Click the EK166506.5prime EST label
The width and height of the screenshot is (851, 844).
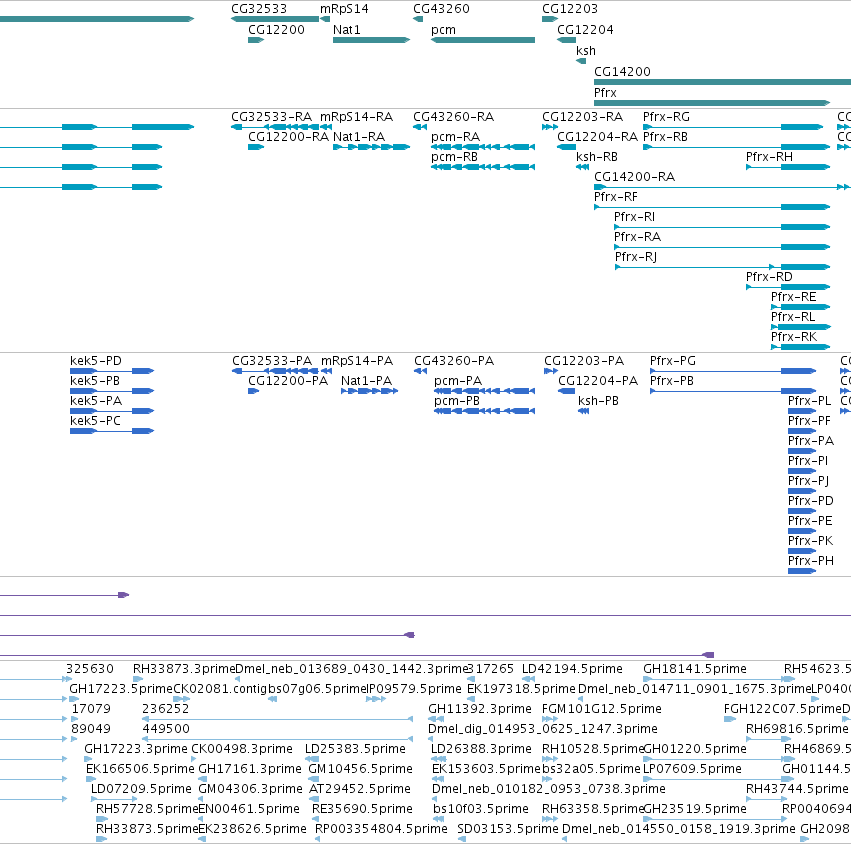[x=140, y=769]
